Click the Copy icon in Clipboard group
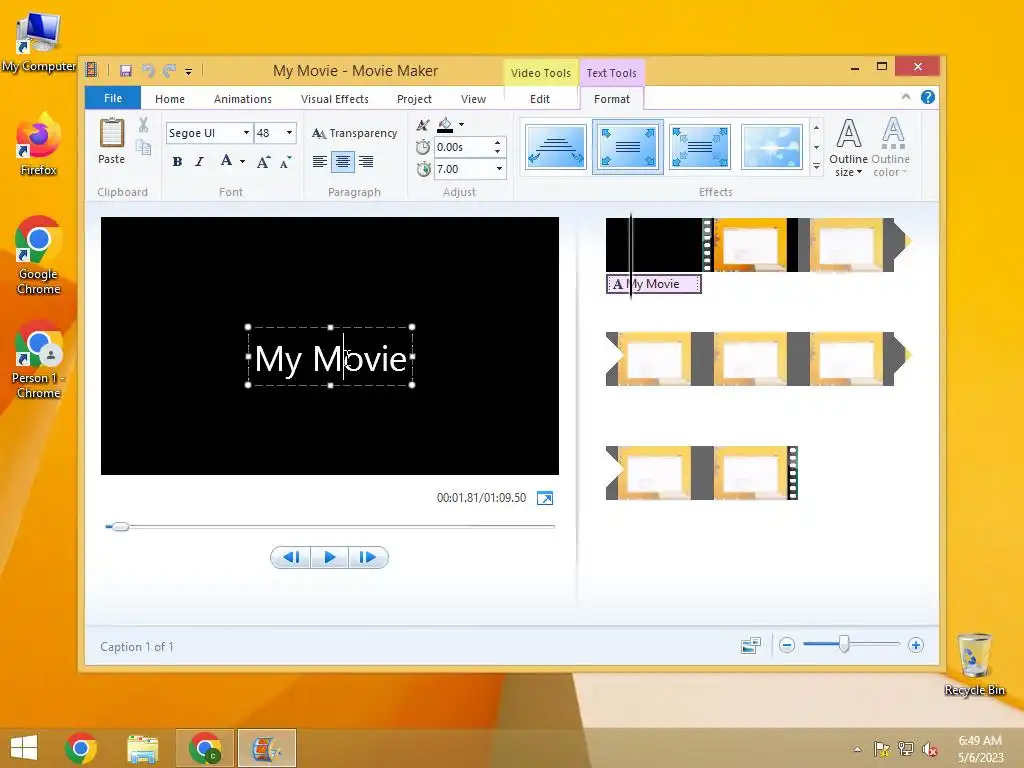1024x768 pixels. click(x=144, y=148)
